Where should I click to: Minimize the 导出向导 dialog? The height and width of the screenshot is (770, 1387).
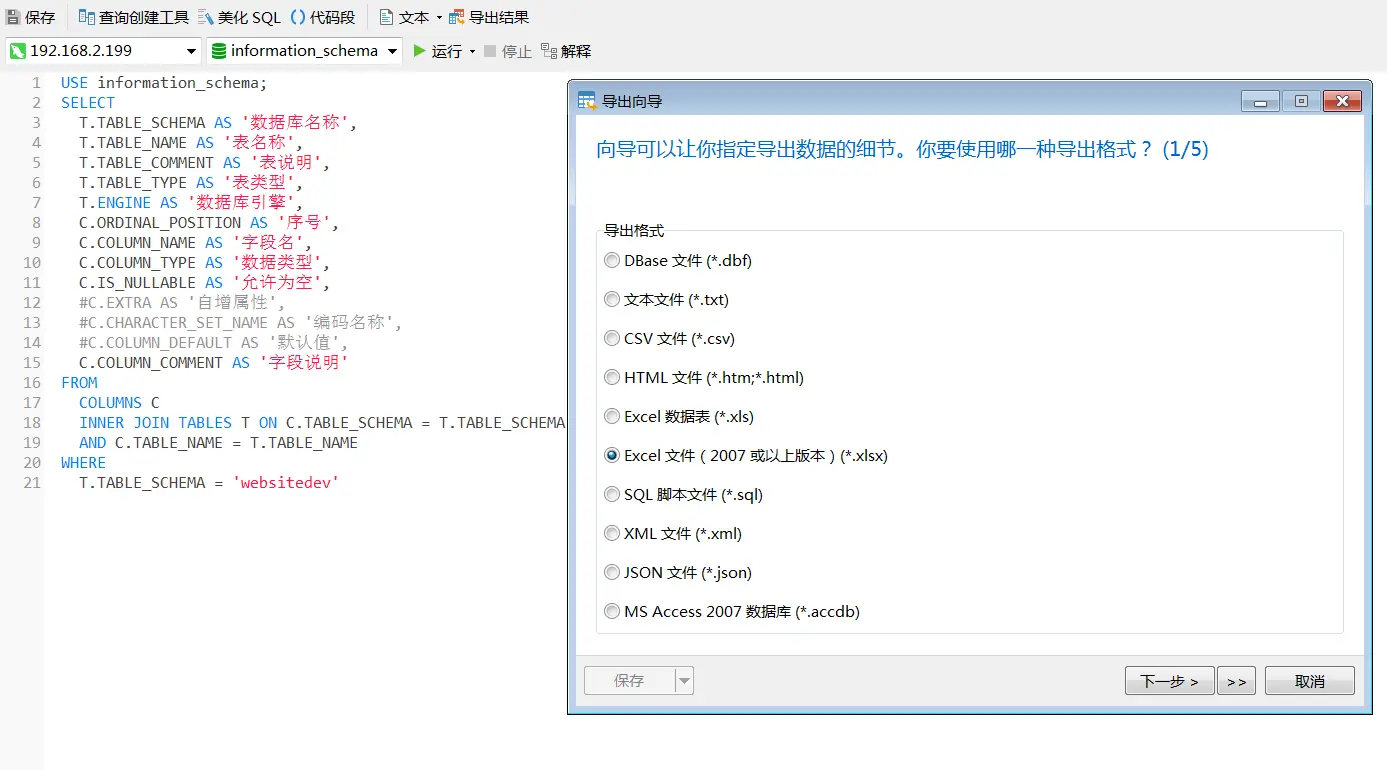click(x=1260, y=101)
